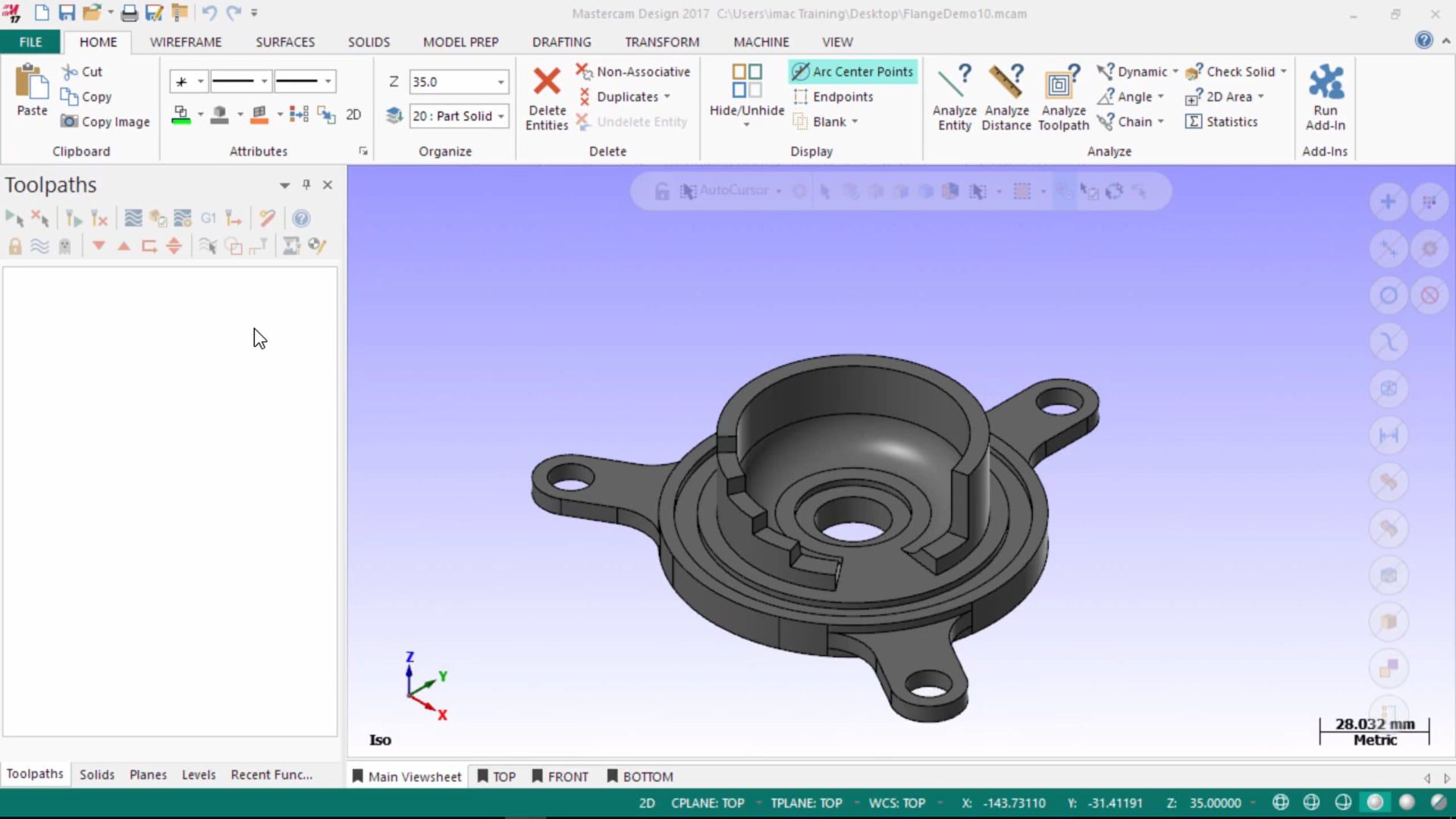Viewport: 1456px width, 819px height.
Task: Open the Analyze Entity tool
Action: point(954,98)
